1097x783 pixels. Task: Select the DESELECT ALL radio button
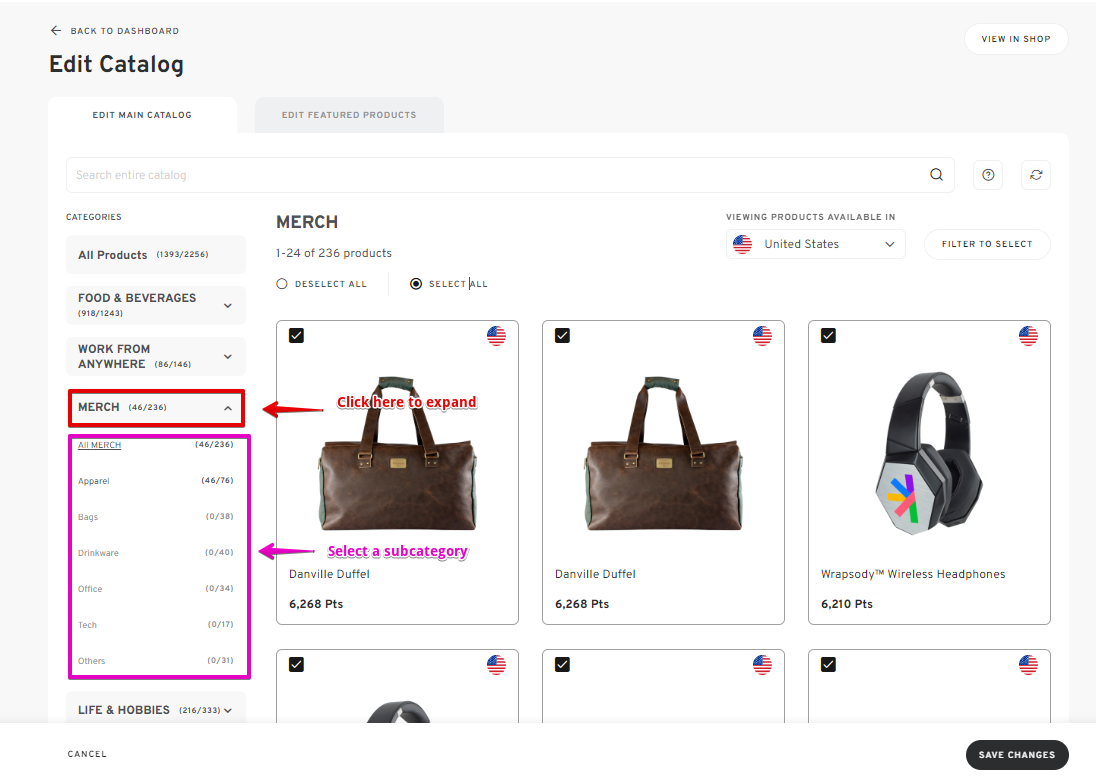tap(281, 283)
